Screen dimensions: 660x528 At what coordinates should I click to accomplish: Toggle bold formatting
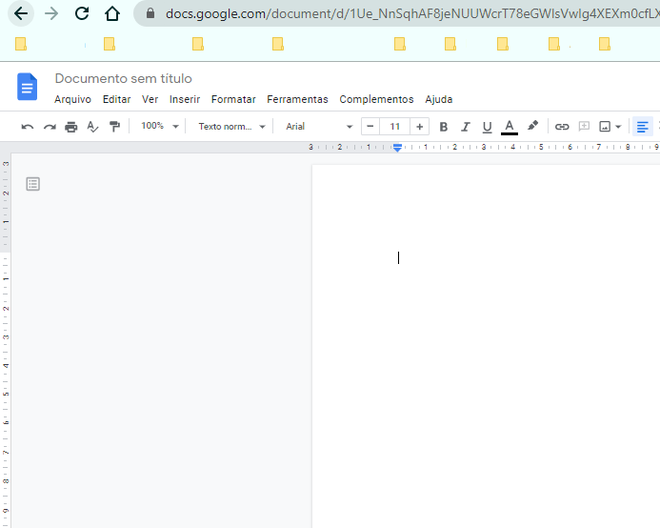[x=443, y=127]
